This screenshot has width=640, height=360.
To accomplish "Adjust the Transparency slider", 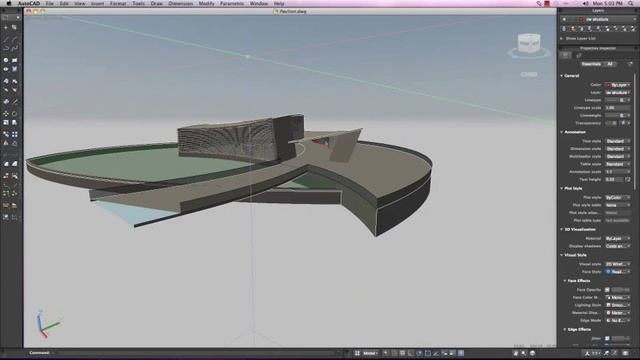I will click(611, 123).
